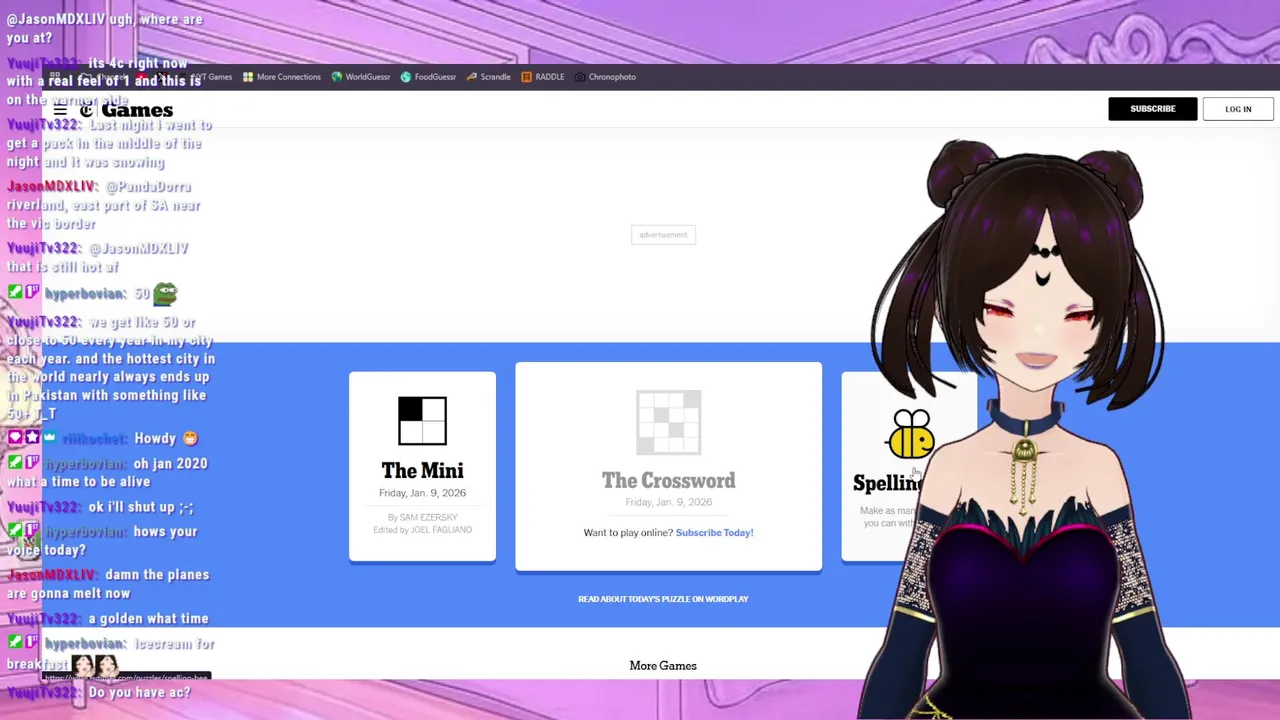Open the More Connections bookmark
The height and width of the screenshot is (720, 1280).
(x=281, y=77)
